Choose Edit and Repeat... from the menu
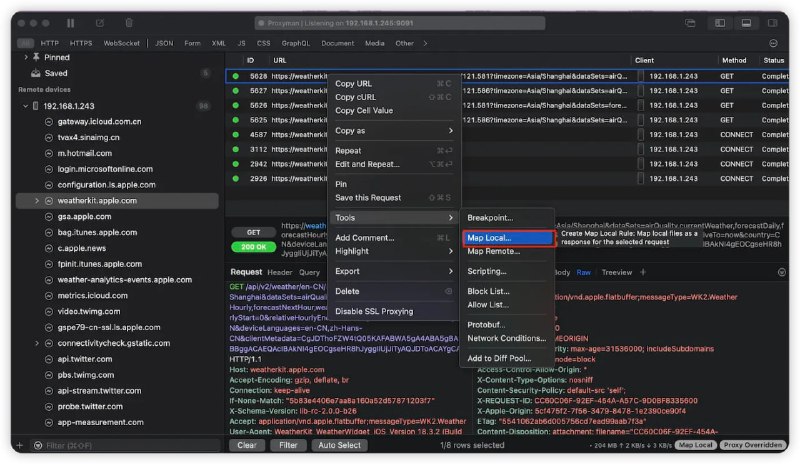 (393, 164)
